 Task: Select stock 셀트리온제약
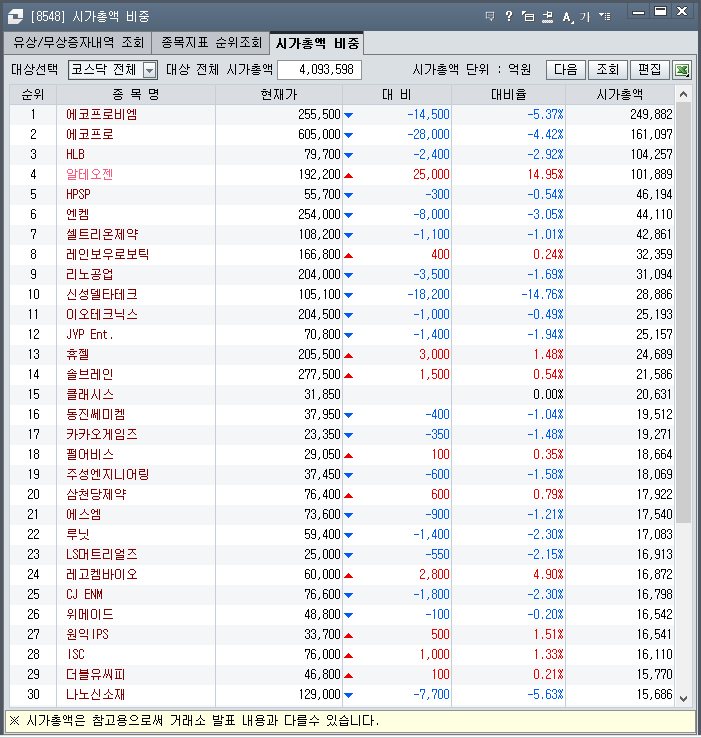point(102,234)
